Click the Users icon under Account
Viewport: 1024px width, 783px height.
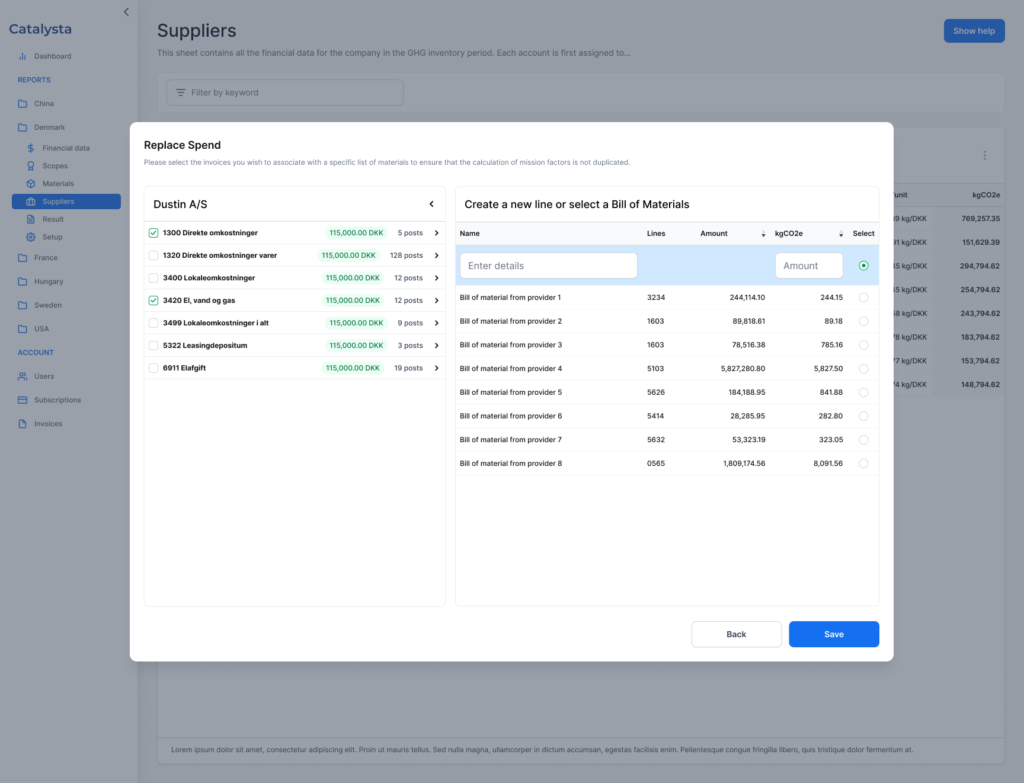[23, 376]
